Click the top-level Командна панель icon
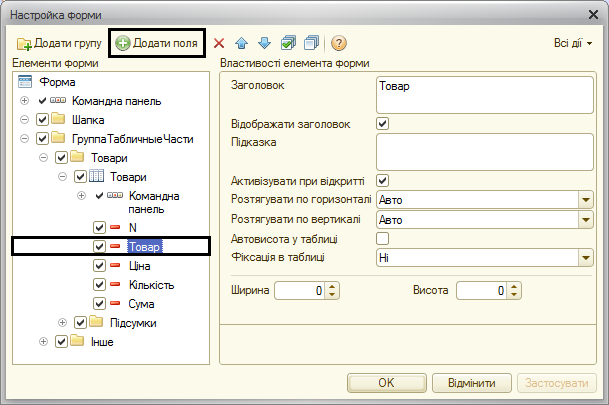 click(58, 101)
